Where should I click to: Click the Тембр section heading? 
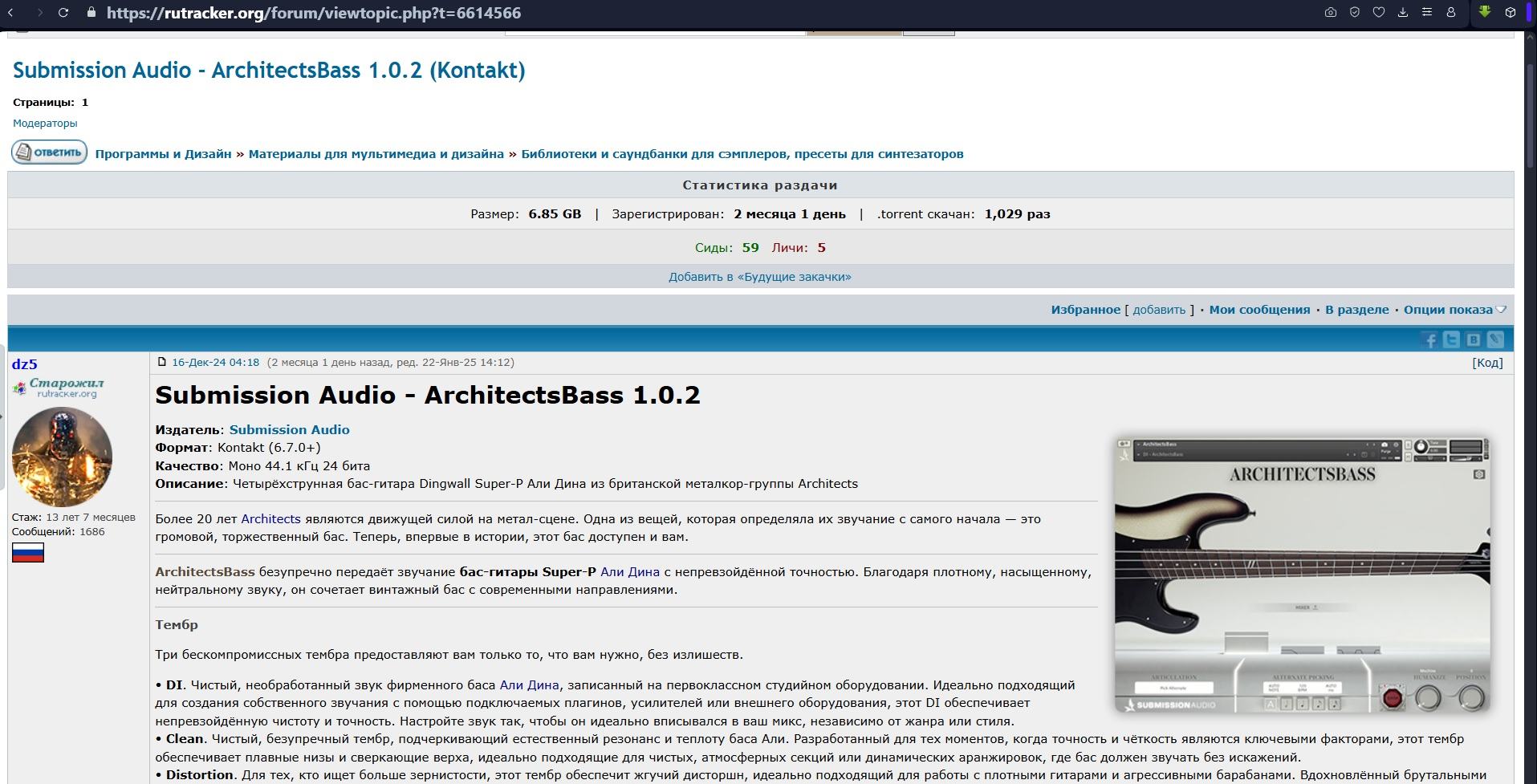click(177, 625)
